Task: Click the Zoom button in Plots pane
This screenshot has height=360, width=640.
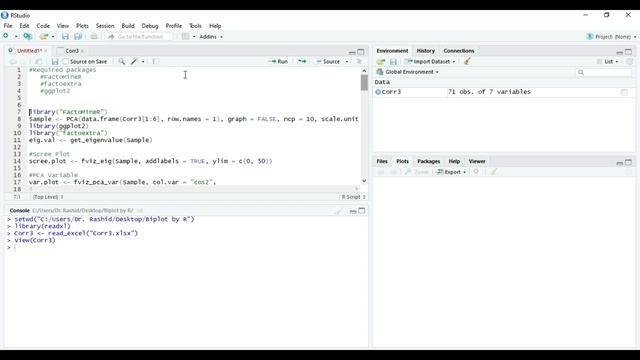Action: [417, 172]
